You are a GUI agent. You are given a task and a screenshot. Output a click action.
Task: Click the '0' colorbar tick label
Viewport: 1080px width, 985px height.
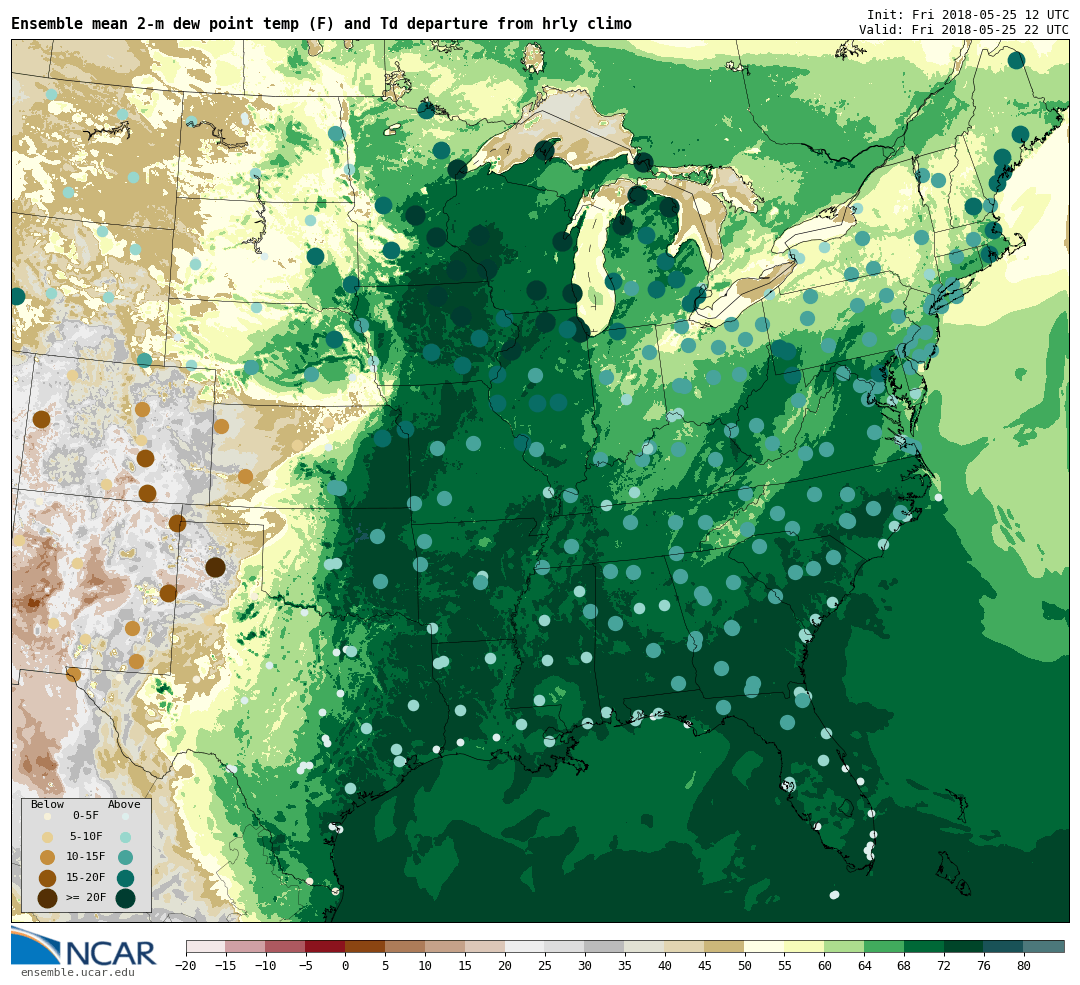point(346,966)
